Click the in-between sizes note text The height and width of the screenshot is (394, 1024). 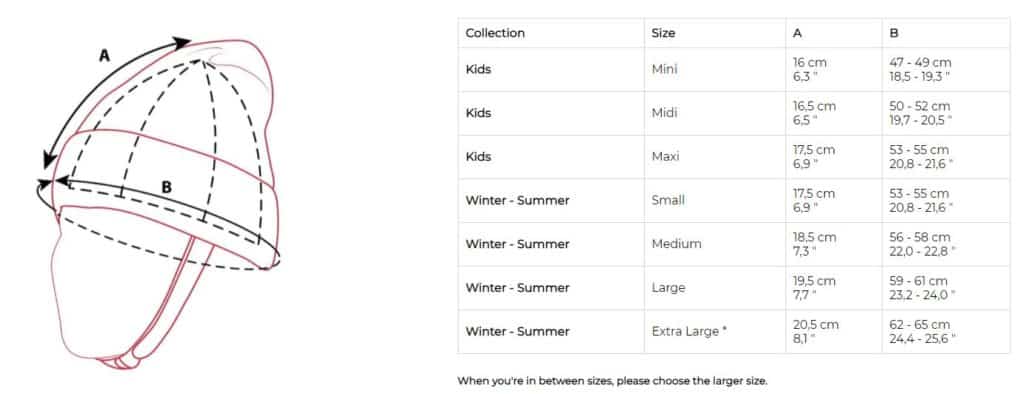pyautogui.click(x=612, y=380)
